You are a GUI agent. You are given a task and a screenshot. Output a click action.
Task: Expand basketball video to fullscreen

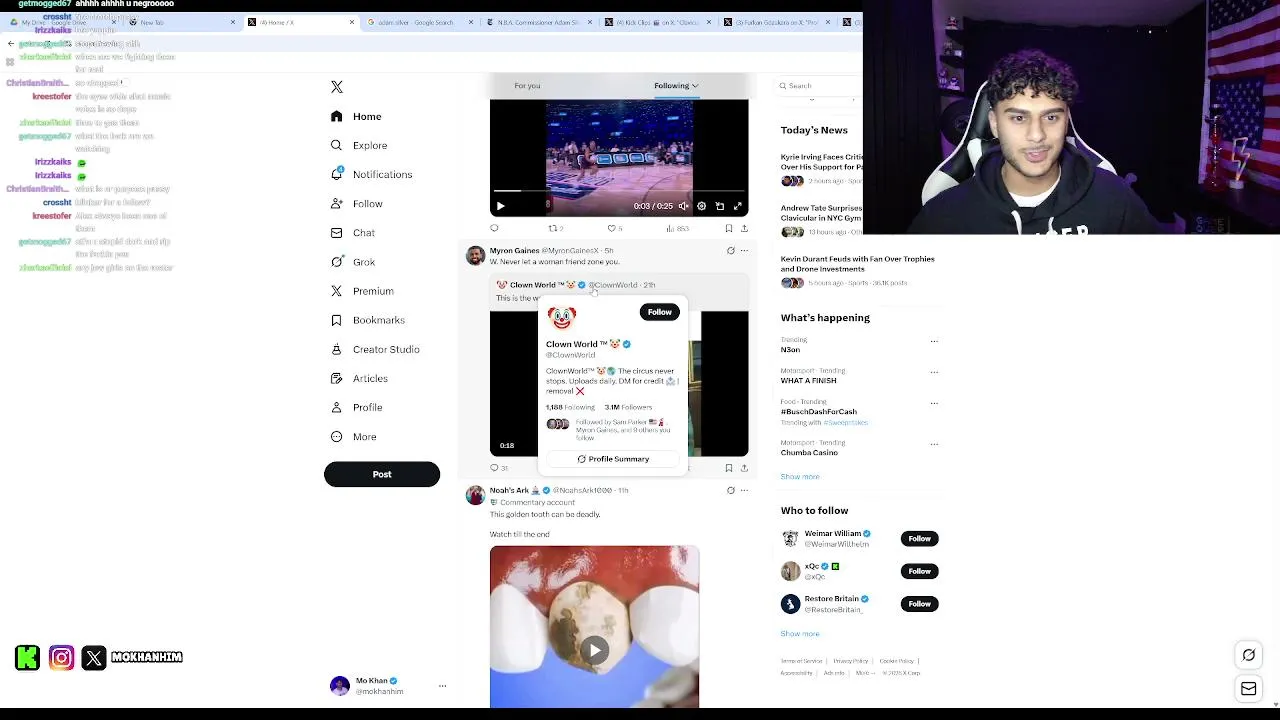point(738,206)
